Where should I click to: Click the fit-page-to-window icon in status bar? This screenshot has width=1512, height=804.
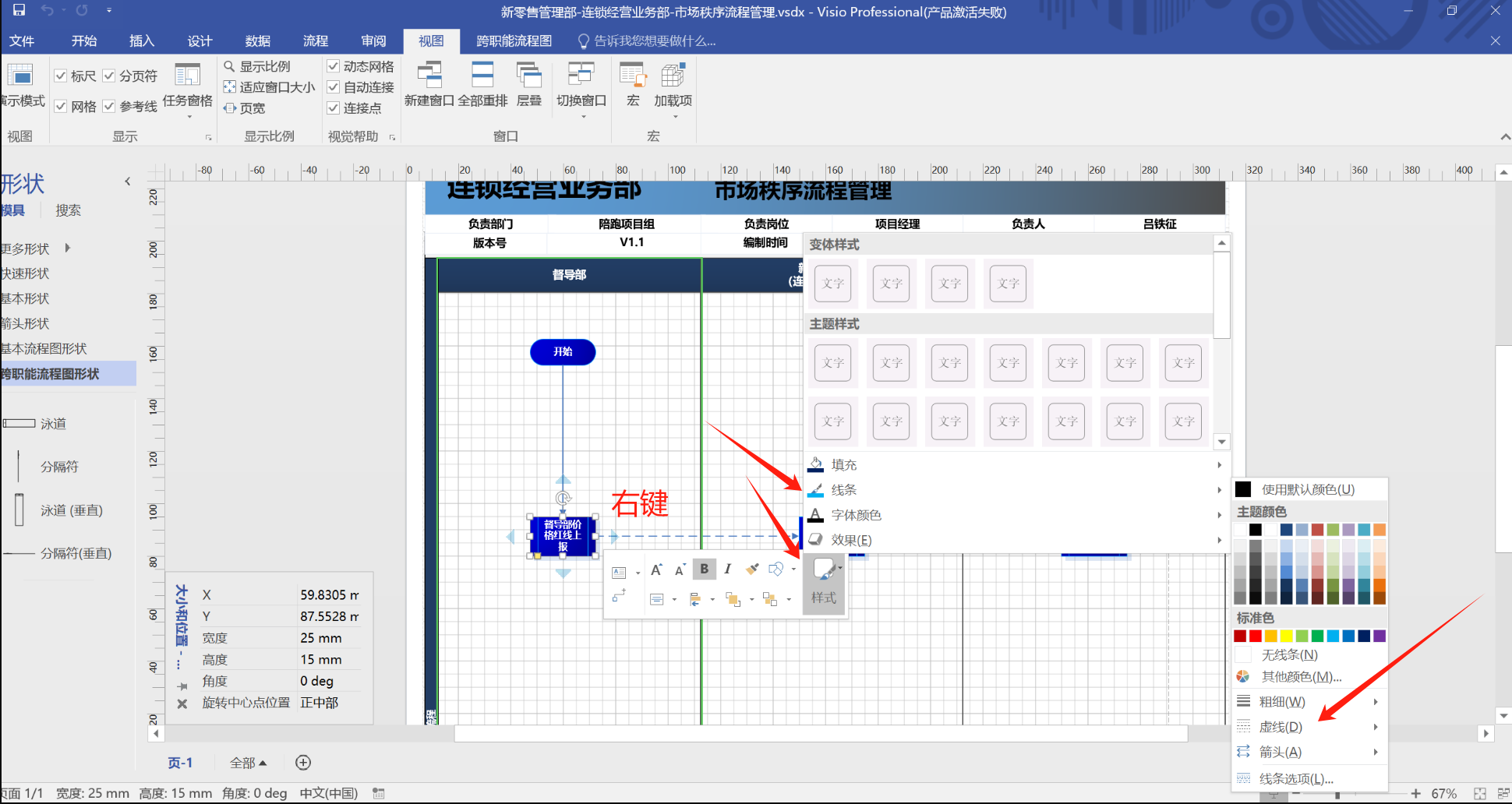click(1480, 793)
